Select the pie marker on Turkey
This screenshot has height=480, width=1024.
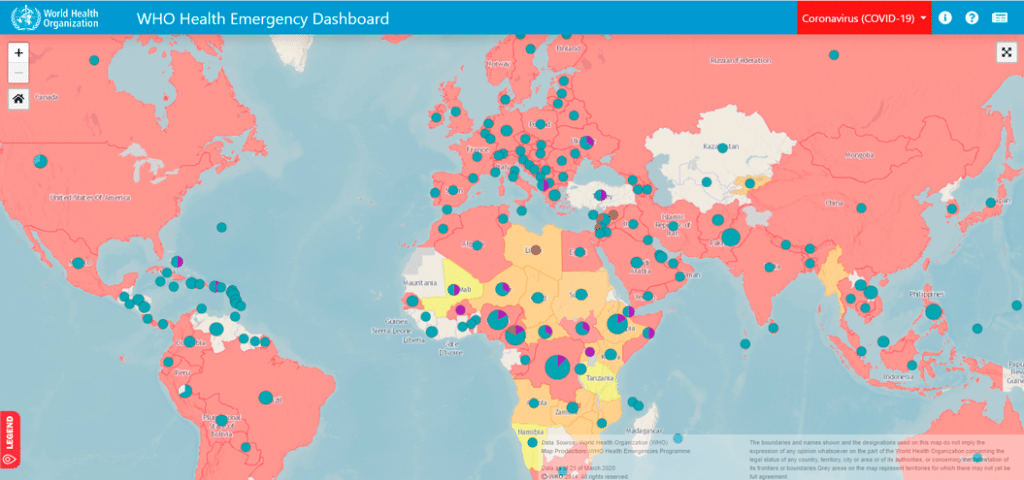pos(600,195)
